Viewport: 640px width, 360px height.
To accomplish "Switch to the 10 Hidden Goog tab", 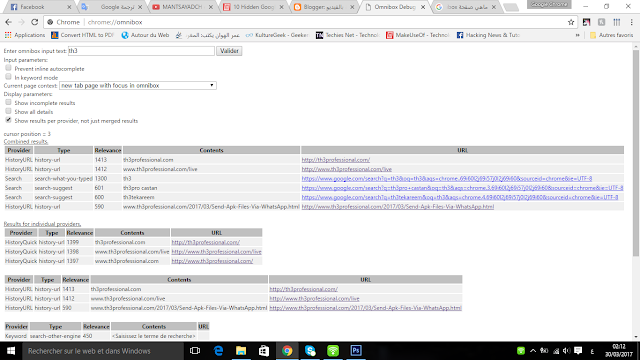I will [252, 7].
